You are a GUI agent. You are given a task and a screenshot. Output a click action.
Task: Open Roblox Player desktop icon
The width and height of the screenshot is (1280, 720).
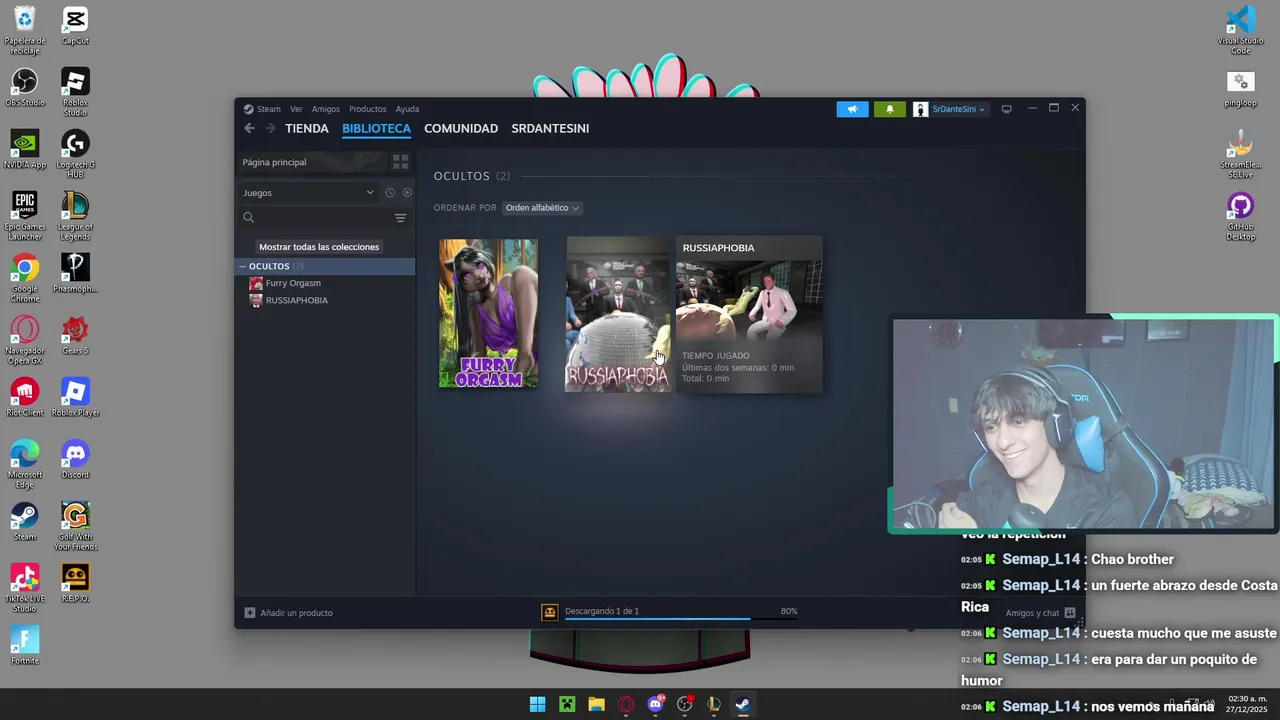(x=75, y=398)
